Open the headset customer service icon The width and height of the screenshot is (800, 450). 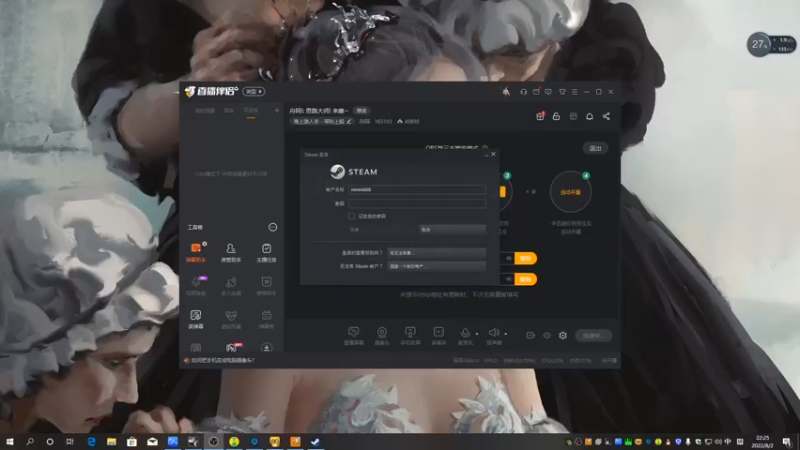[523, 92]
